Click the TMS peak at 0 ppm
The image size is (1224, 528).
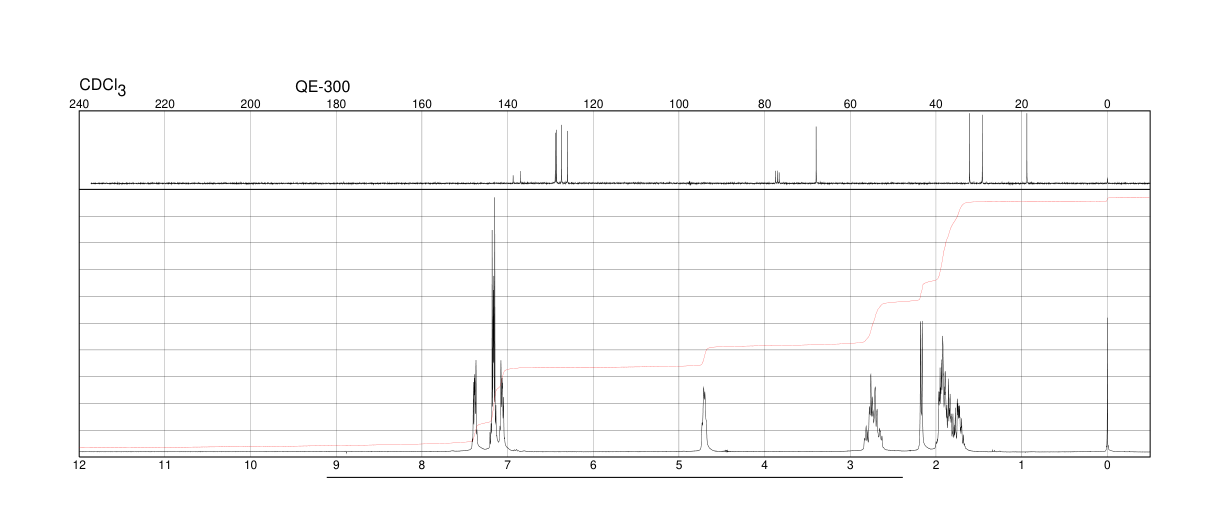tap(1107, 385)
